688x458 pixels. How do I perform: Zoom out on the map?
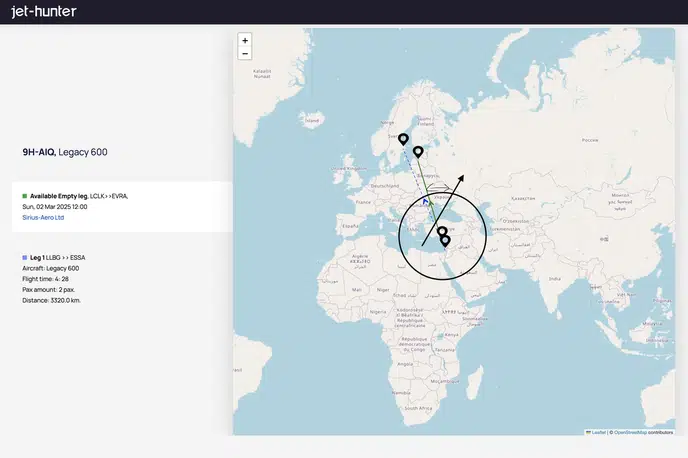coord(245,54)
